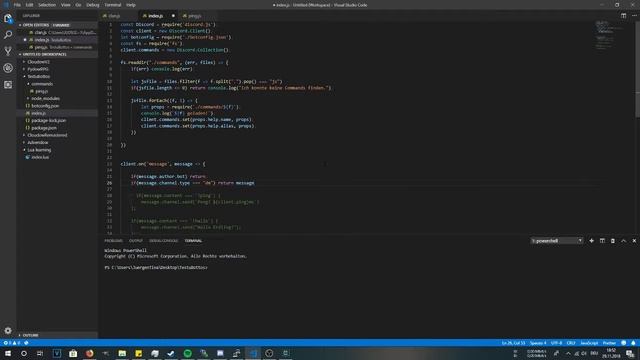Switch to the Output panel tab
Viewport: 640px width, 360px height.
136,241
